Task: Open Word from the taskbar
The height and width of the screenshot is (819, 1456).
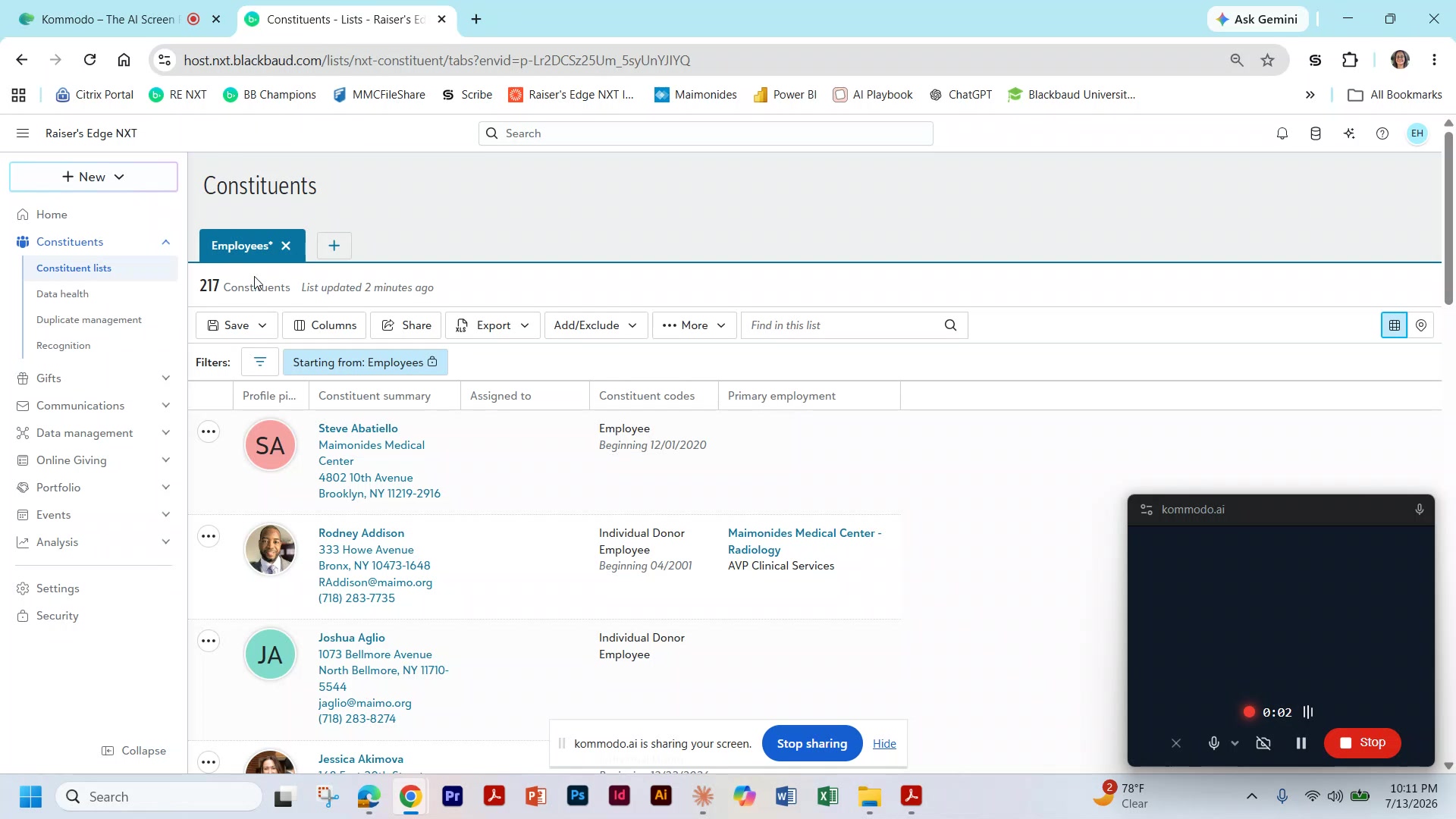Action: pos(786,796)
